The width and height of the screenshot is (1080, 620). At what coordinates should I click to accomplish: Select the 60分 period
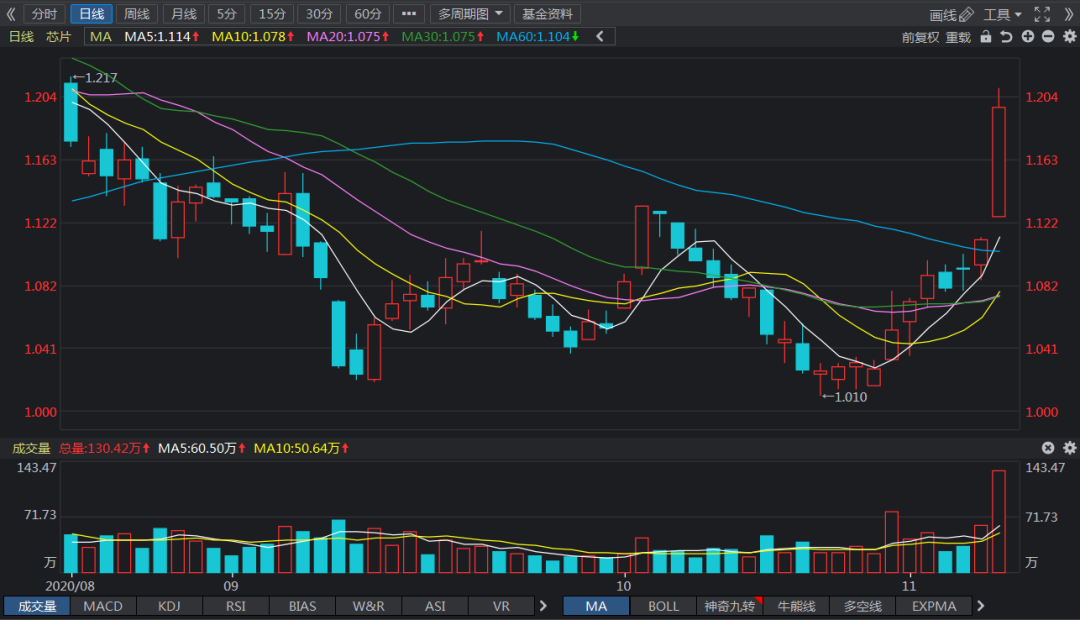(x=368, y=14)
